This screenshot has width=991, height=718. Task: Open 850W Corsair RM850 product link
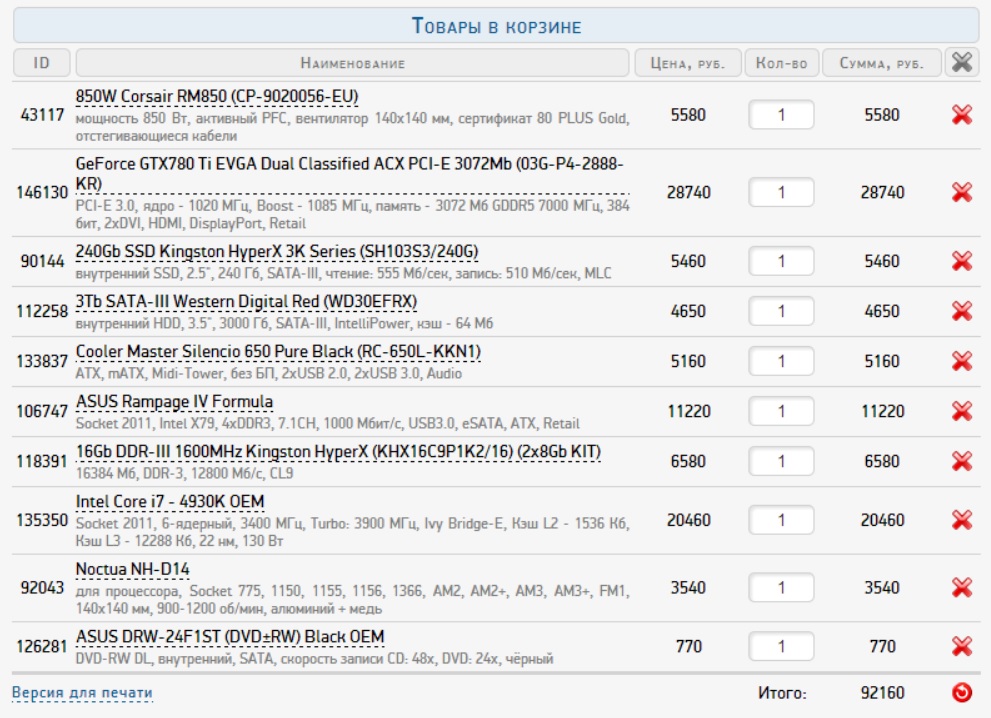217,96
